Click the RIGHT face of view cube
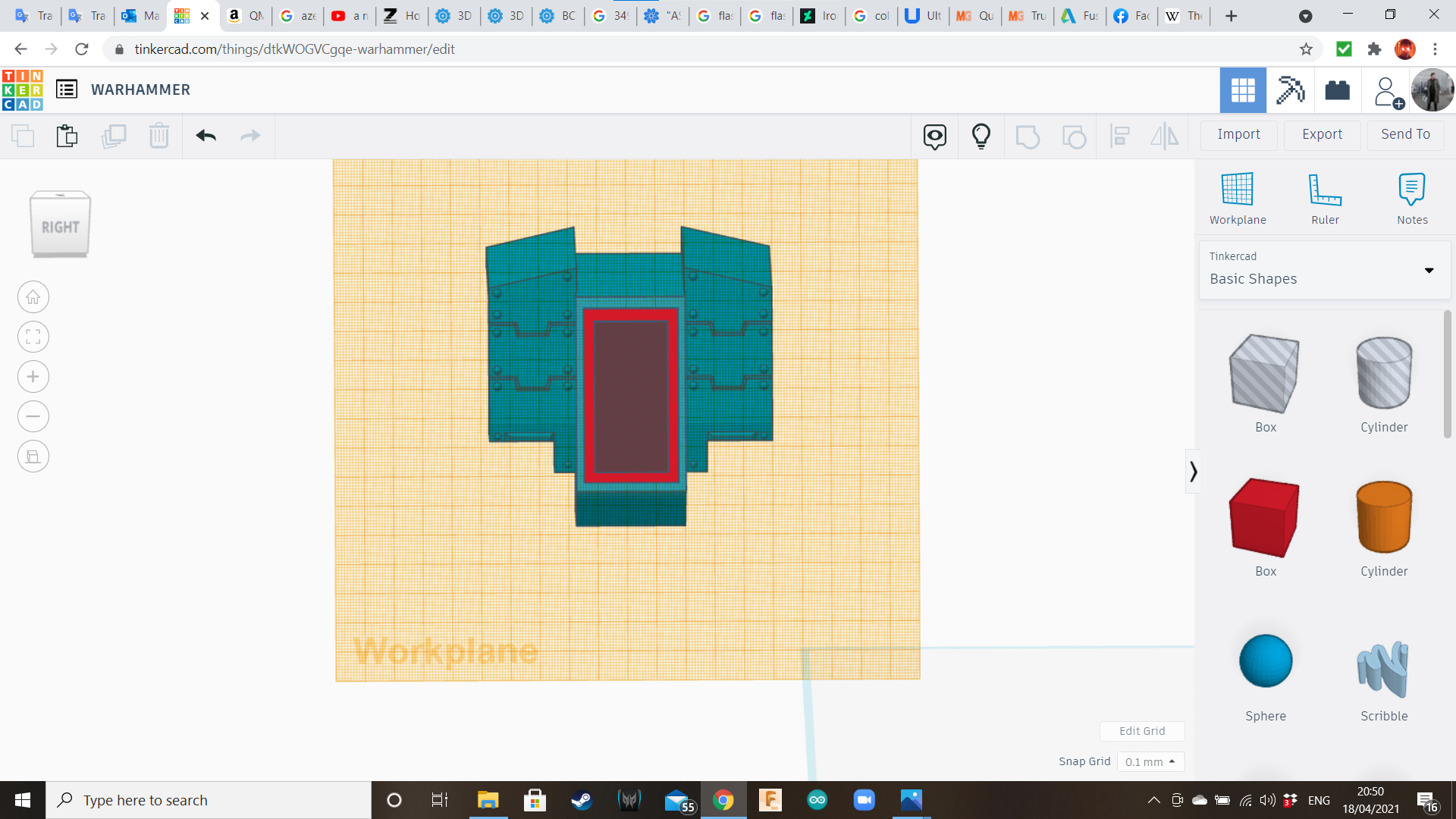1456x819 pixels. tap(61, 227)
